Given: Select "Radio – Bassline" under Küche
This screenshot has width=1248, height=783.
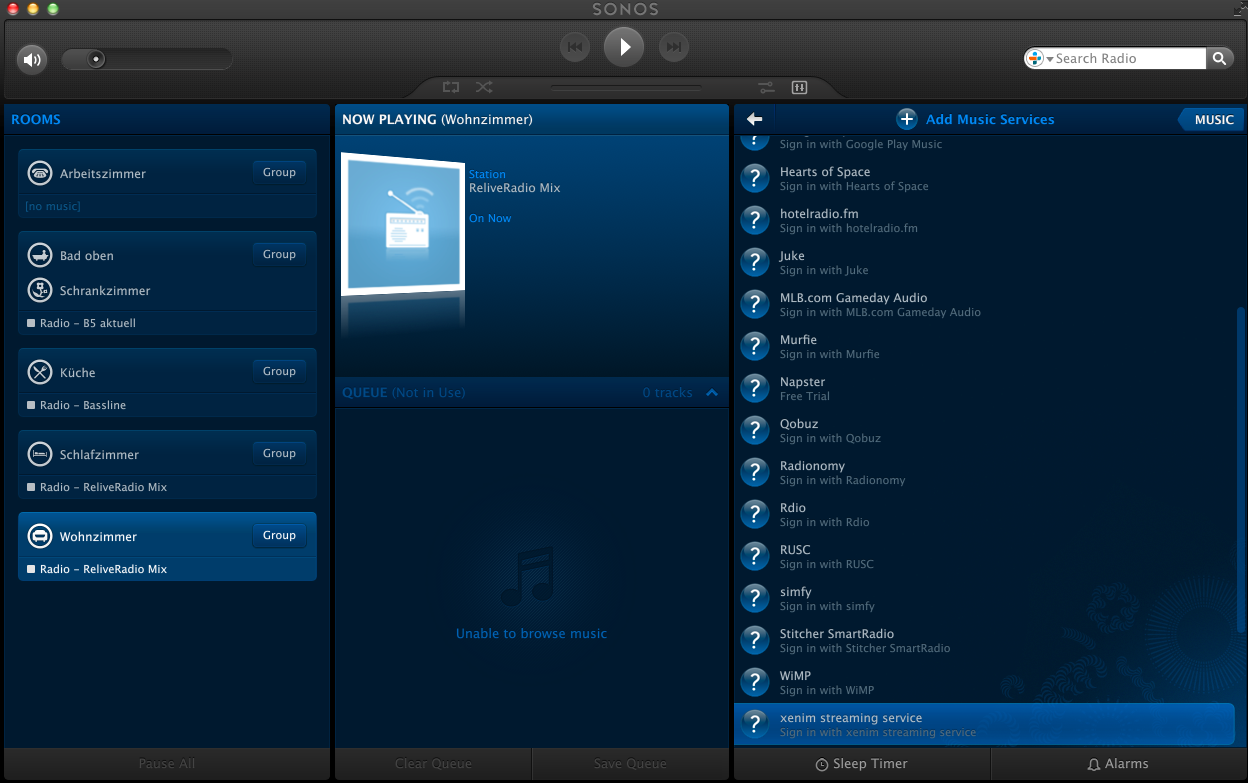Looking at the screenshot, I should [x=83, y=406].
